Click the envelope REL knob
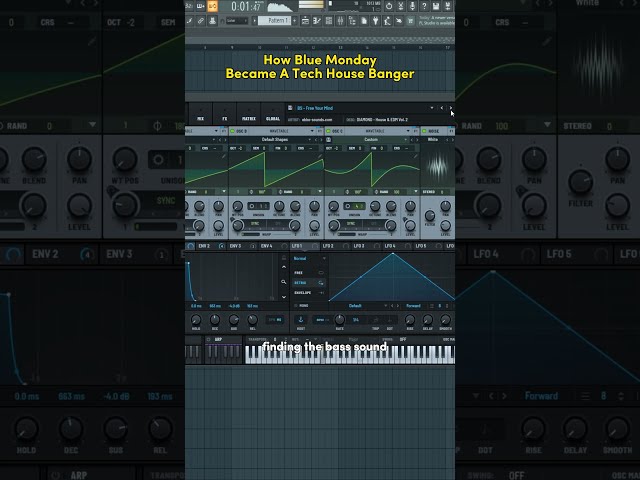This screenshot has width=640, height=480. coord(253,320)
